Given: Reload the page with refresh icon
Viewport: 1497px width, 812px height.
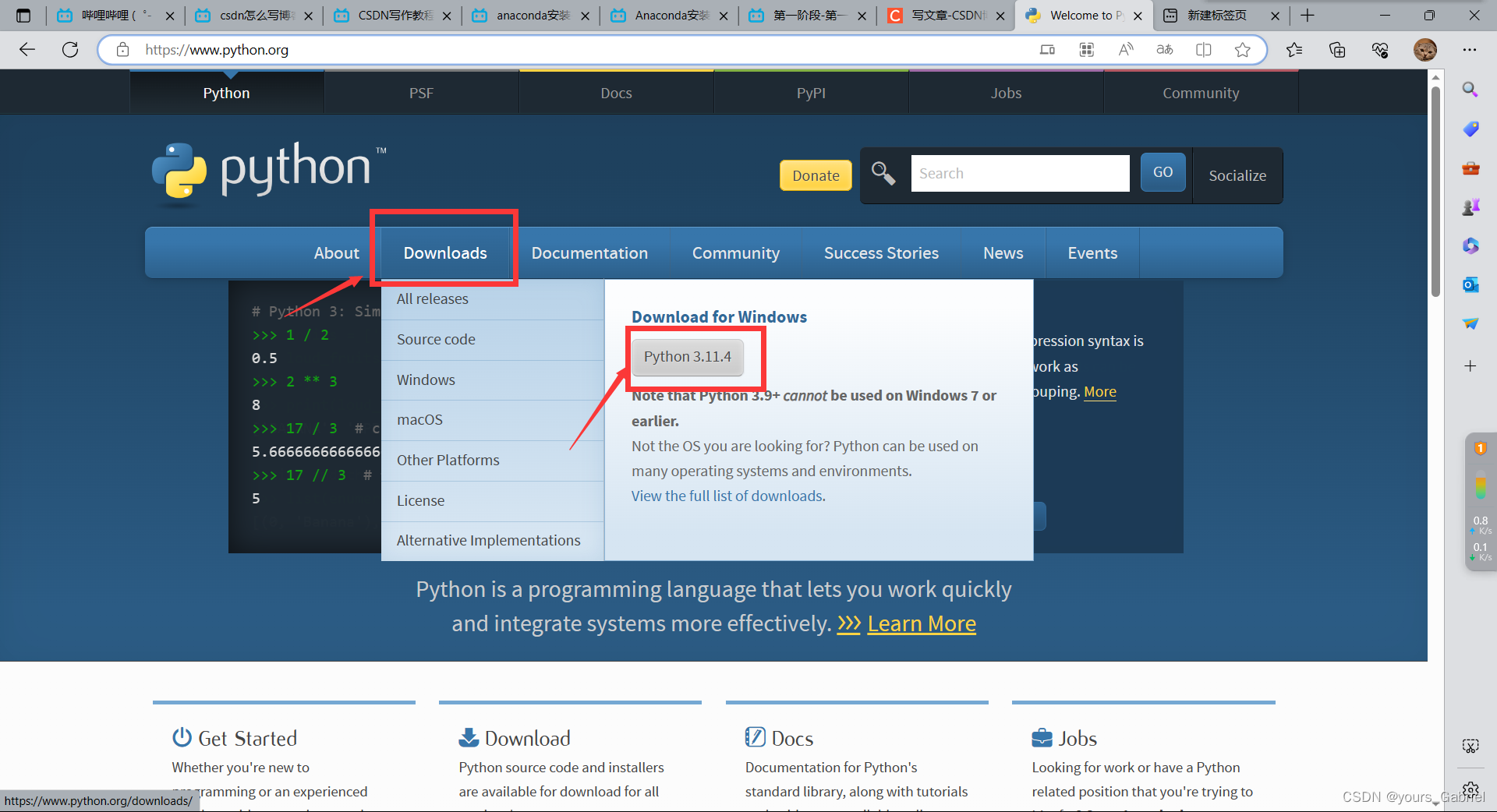Looking at the screenshot, I should tap(70, 50).
